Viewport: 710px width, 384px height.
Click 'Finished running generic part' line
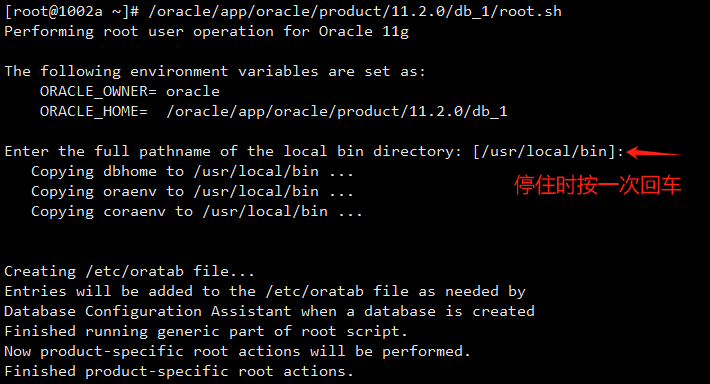(206, 331)
